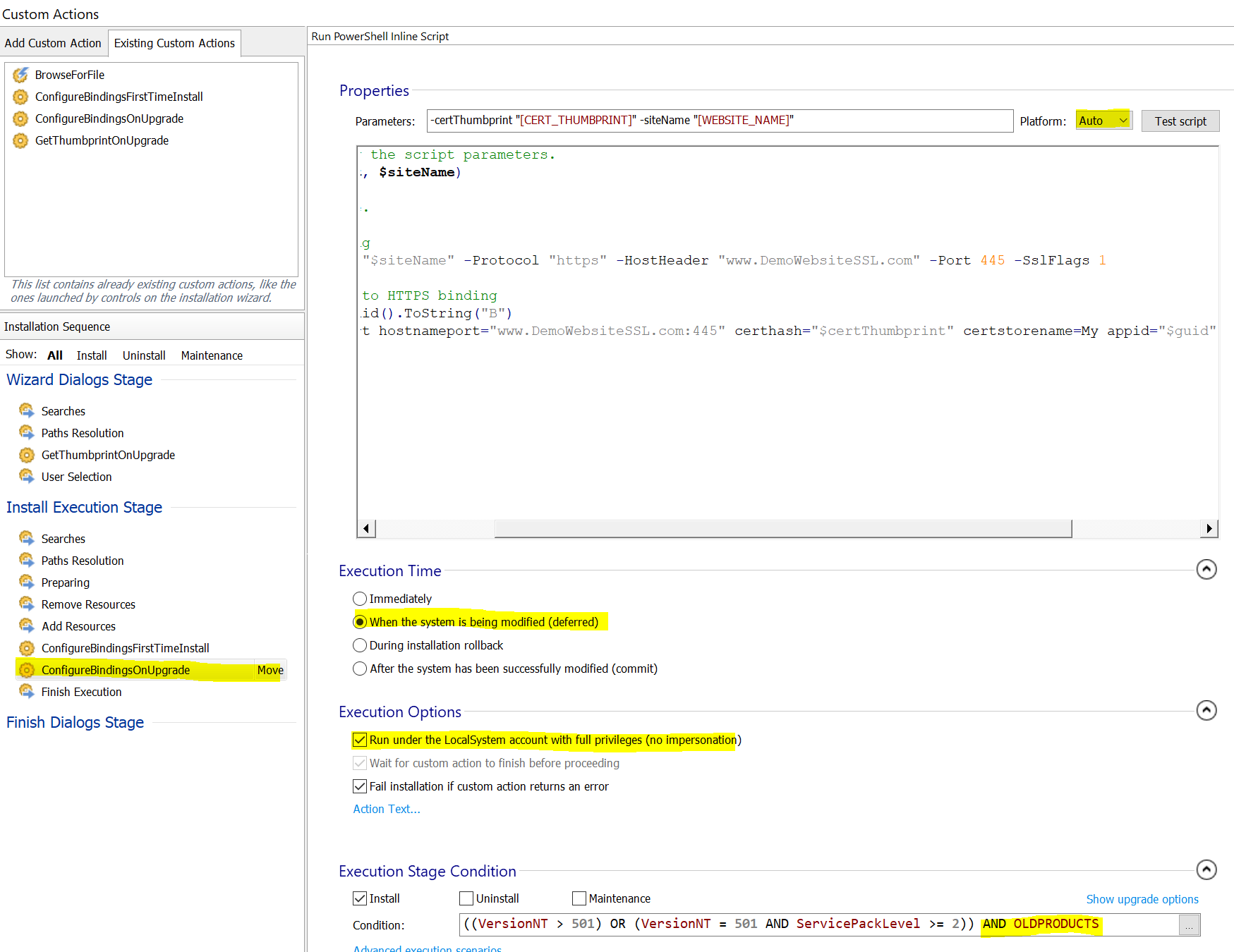Enable the Maintenance stage condition checkbox

tap(579, 898)
